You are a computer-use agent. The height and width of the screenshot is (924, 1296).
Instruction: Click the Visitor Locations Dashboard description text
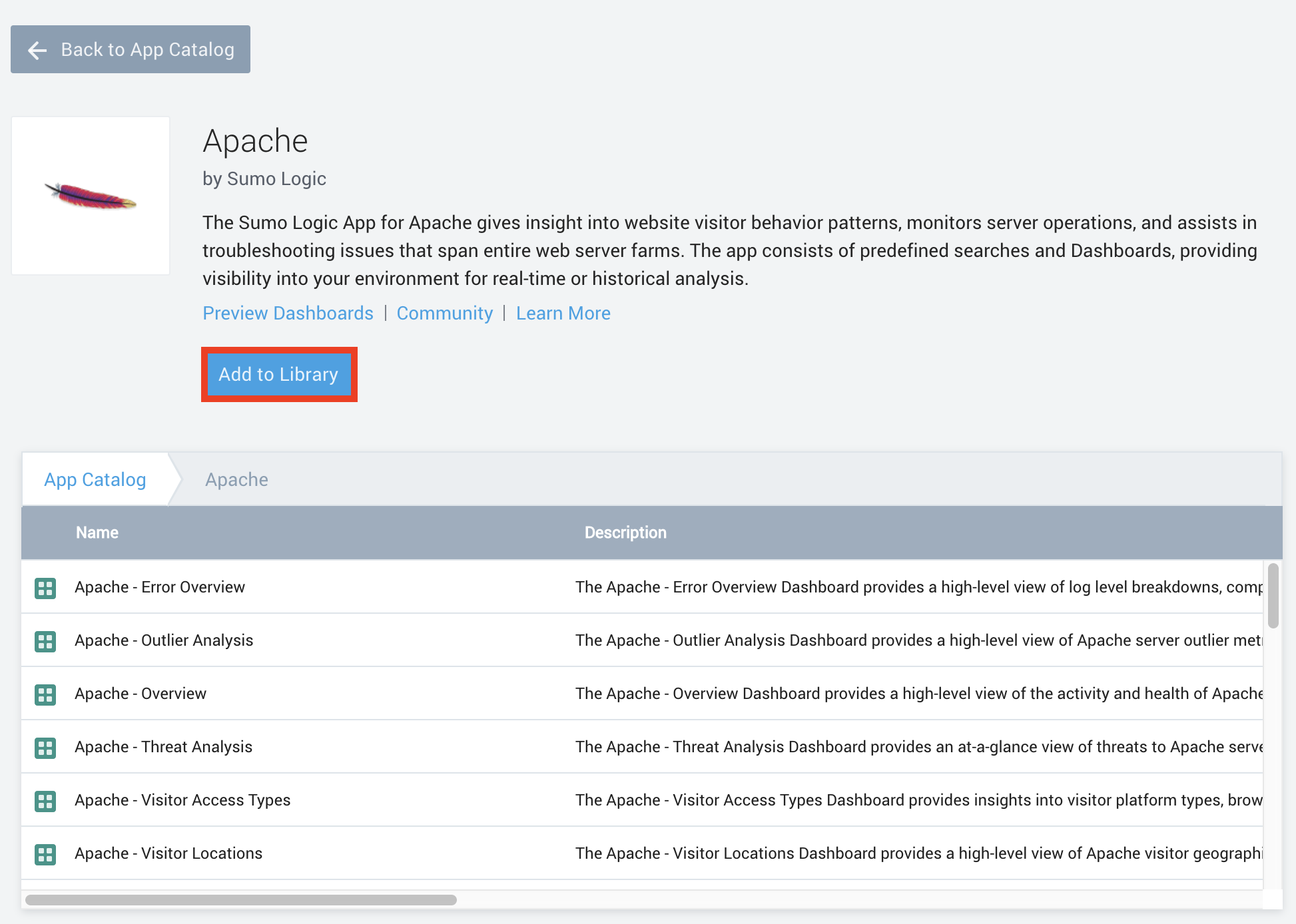(x=919, y=853)
